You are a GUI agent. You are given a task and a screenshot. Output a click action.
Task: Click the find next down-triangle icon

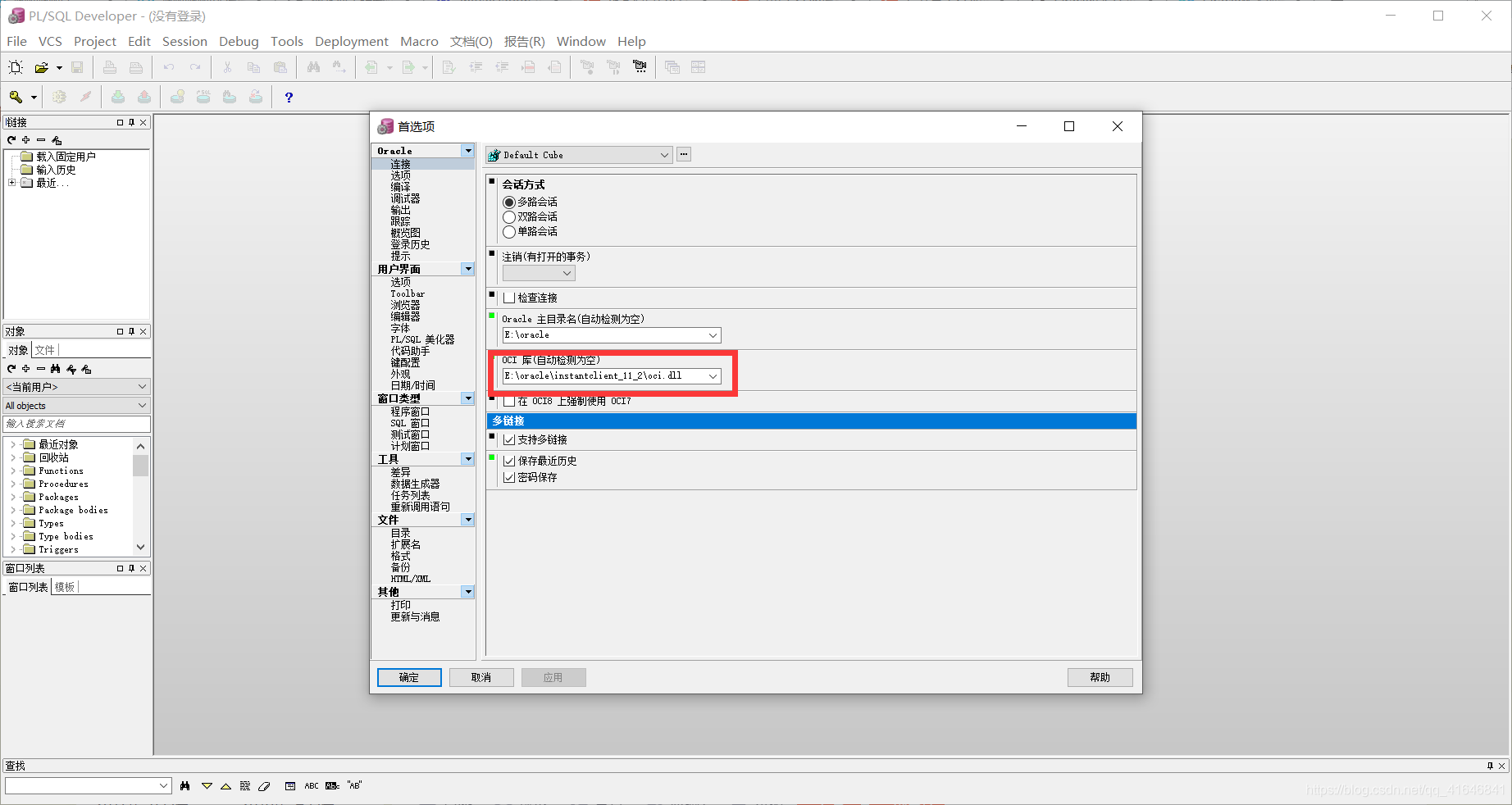click(x=207, y=786)
